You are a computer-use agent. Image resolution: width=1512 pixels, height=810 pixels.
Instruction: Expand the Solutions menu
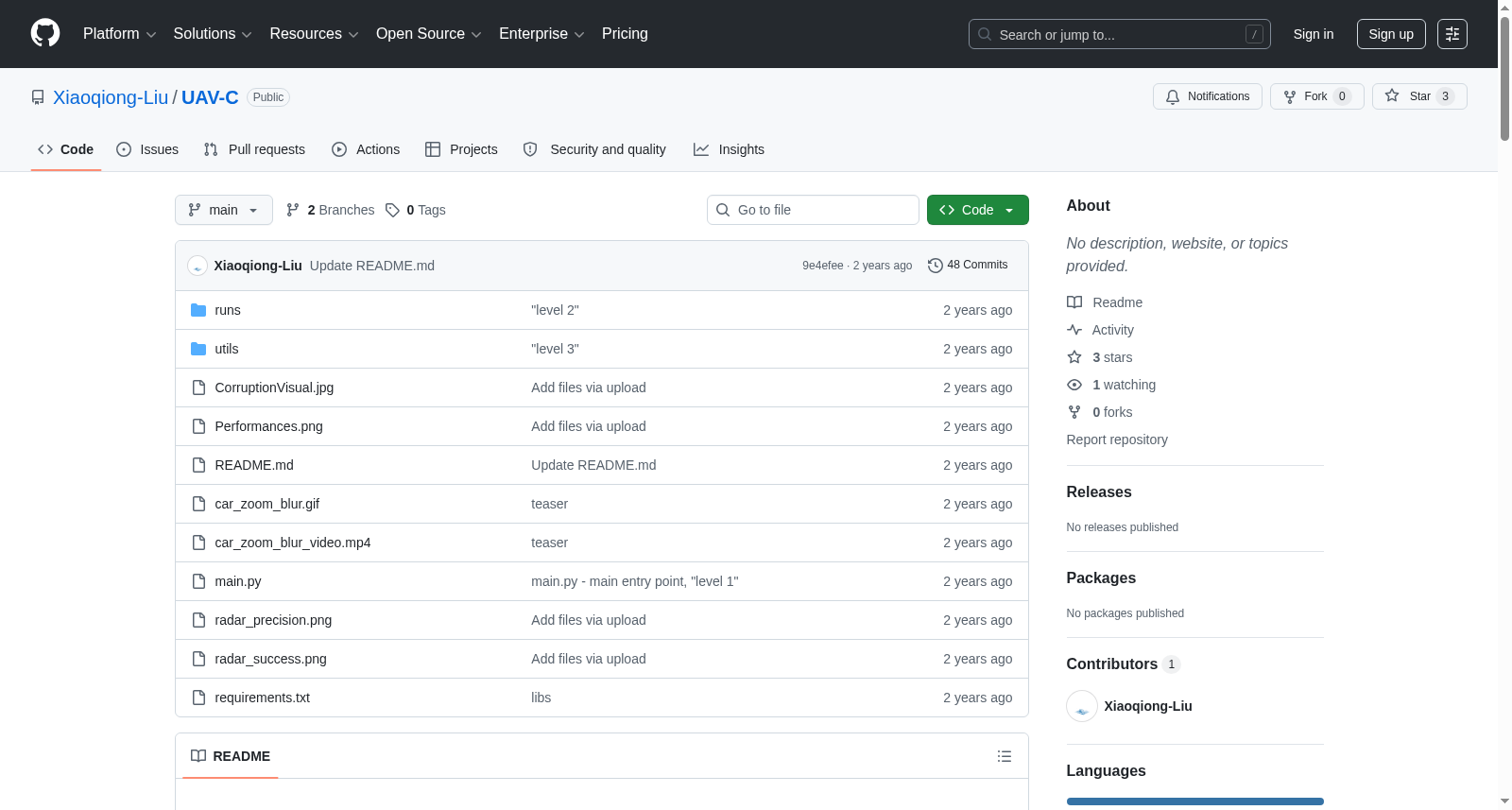tap(213, 34)
